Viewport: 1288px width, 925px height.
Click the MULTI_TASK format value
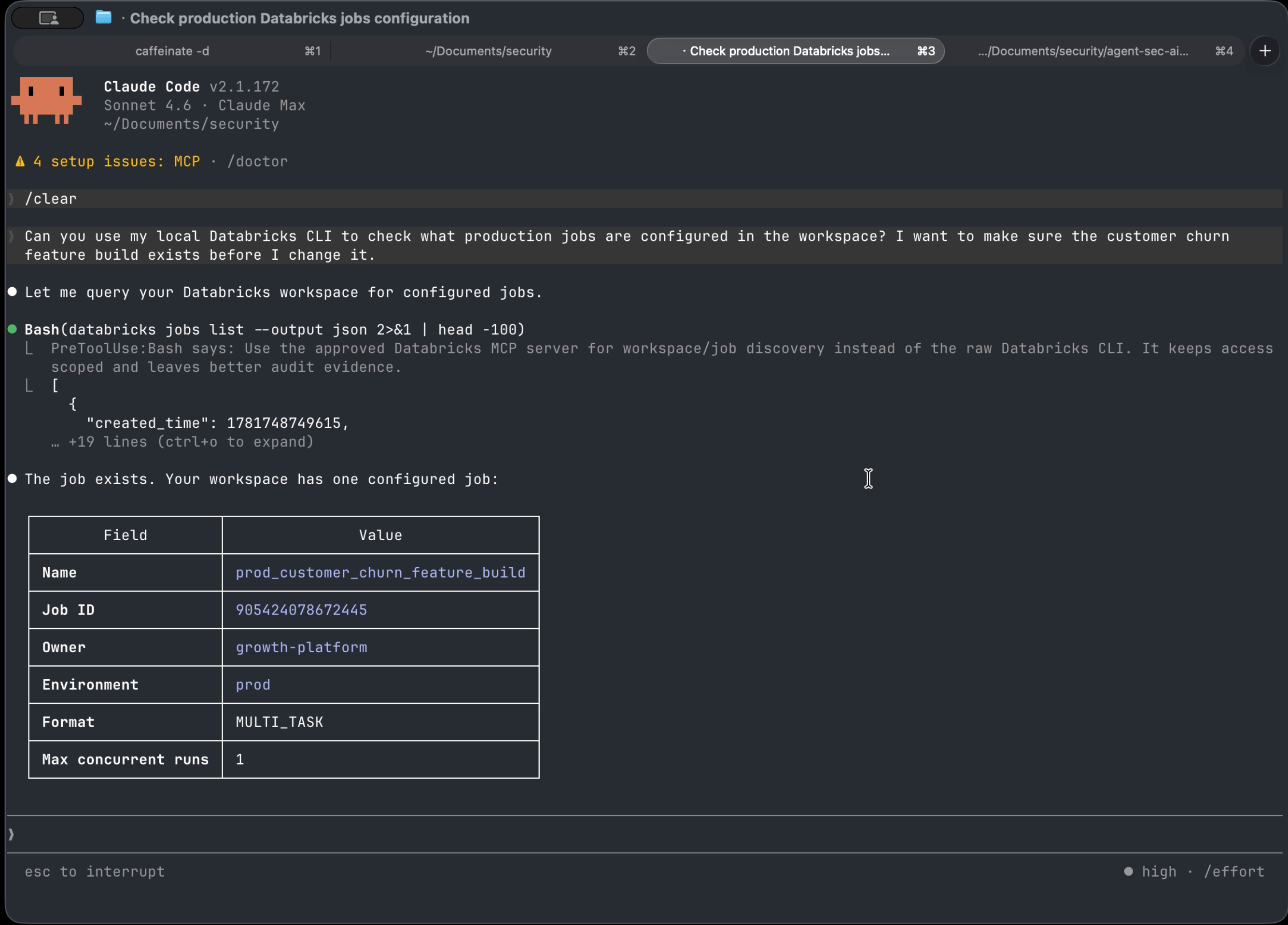coord(280,722)
